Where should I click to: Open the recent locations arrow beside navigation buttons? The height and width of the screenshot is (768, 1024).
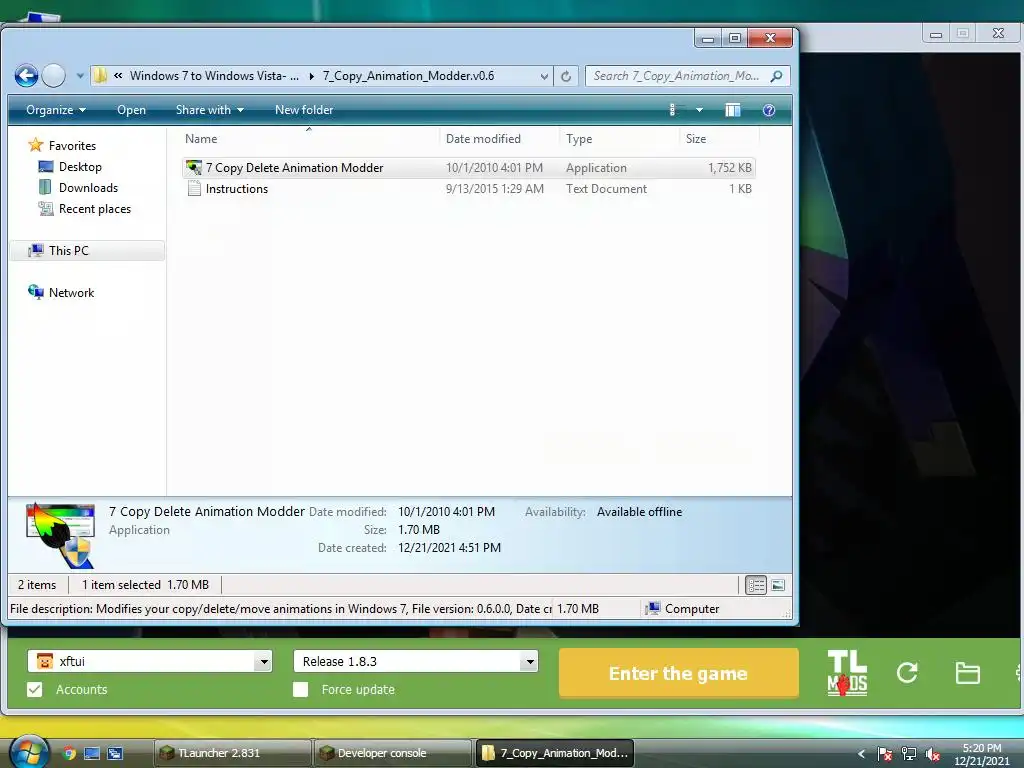(x=80, y=76)
